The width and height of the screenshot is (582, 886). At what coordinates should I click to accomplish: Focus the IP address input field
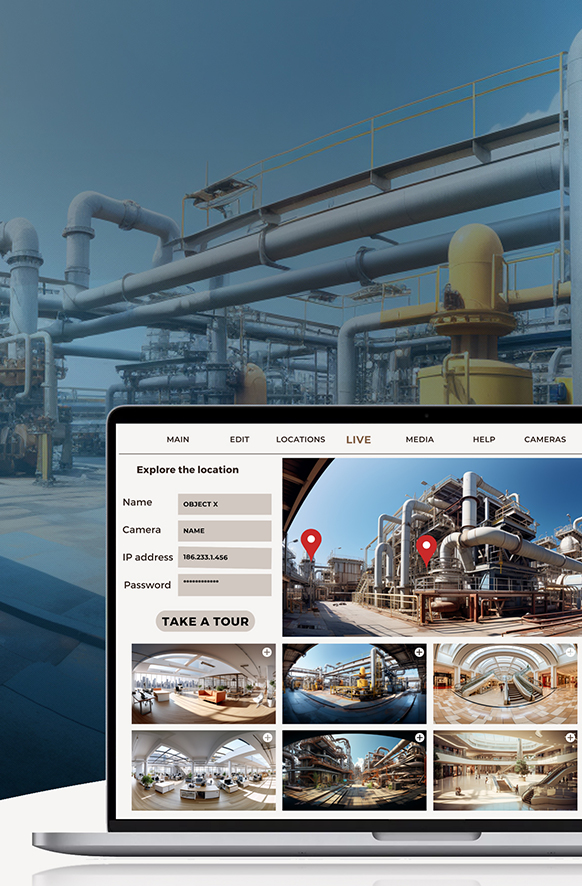(225, 557)
